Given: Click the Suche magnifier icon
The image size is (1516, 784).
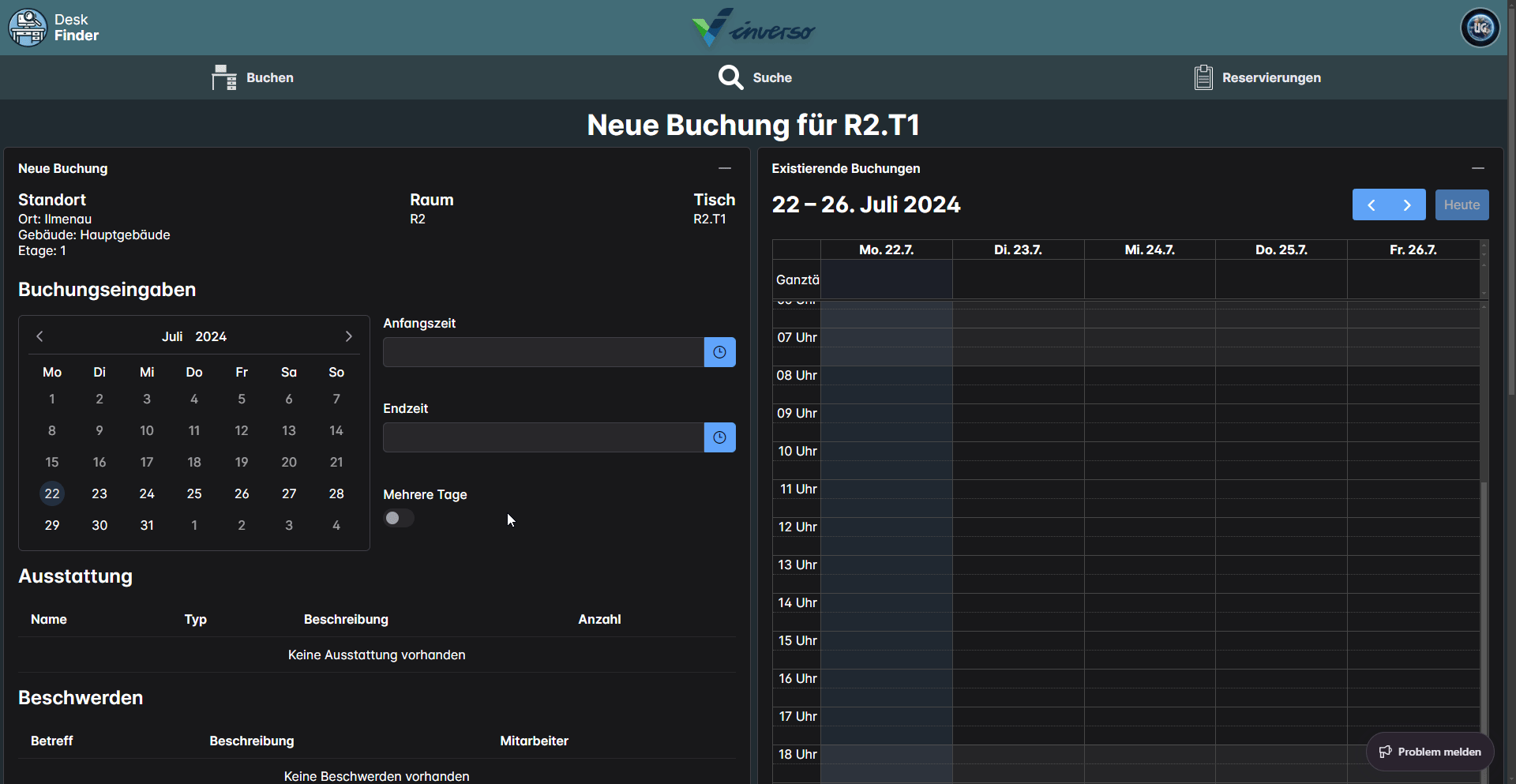Looking at the screenshot, I should (730, 77).
